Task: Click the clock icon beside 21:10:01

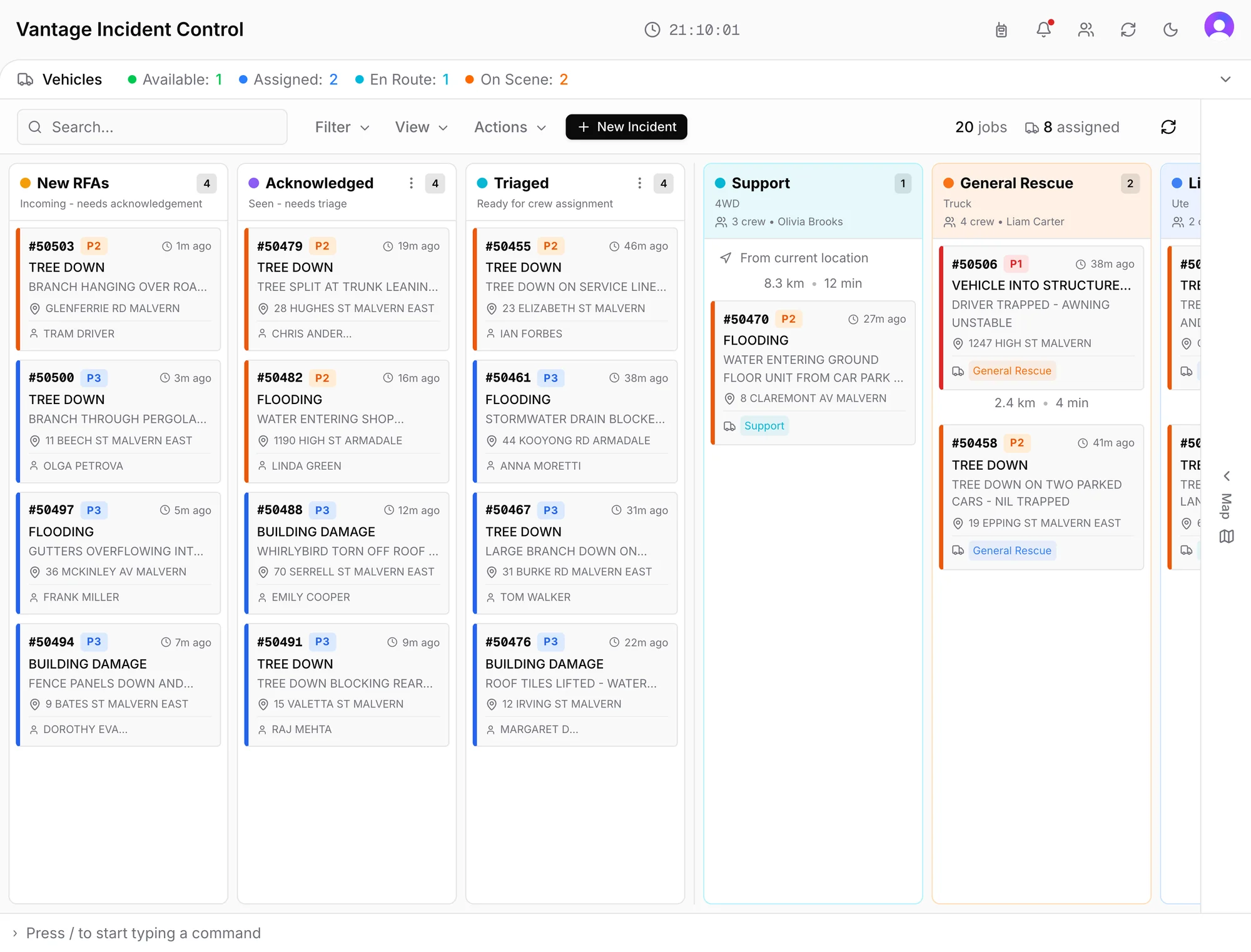Action: [652, 29]
